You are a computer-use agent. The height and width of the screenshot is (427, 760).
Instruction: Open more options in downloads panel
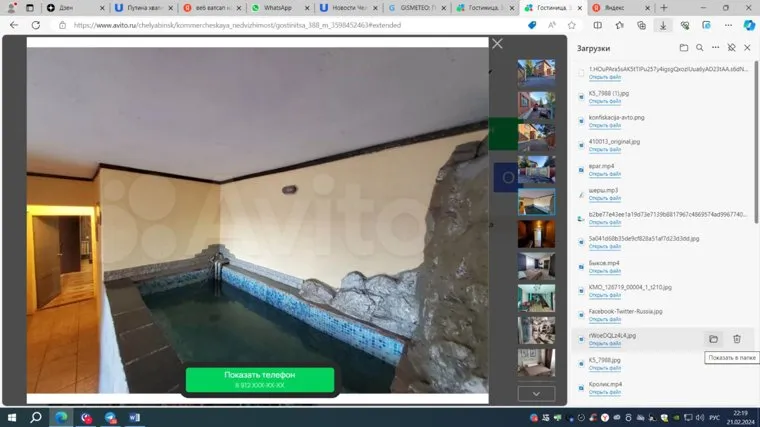[717, 48]
